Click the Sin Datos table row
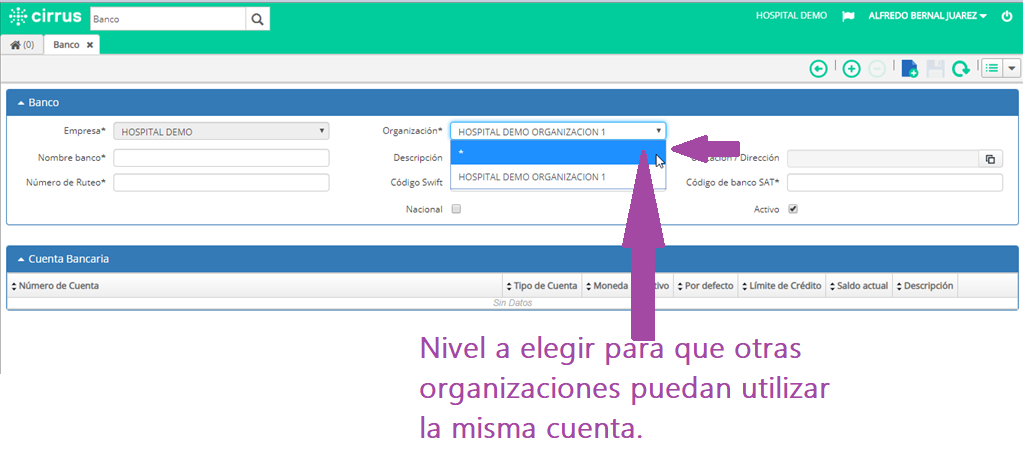1023x465 pixels. click(512, 303)
